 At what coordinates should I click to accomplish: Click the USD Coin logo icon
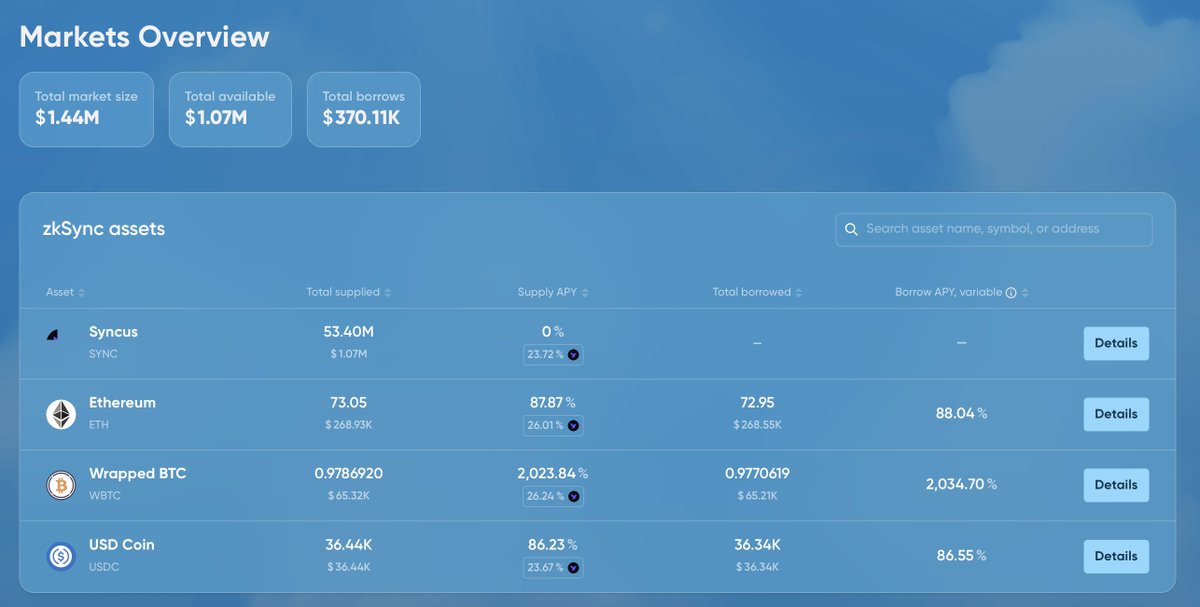(61, 556)
